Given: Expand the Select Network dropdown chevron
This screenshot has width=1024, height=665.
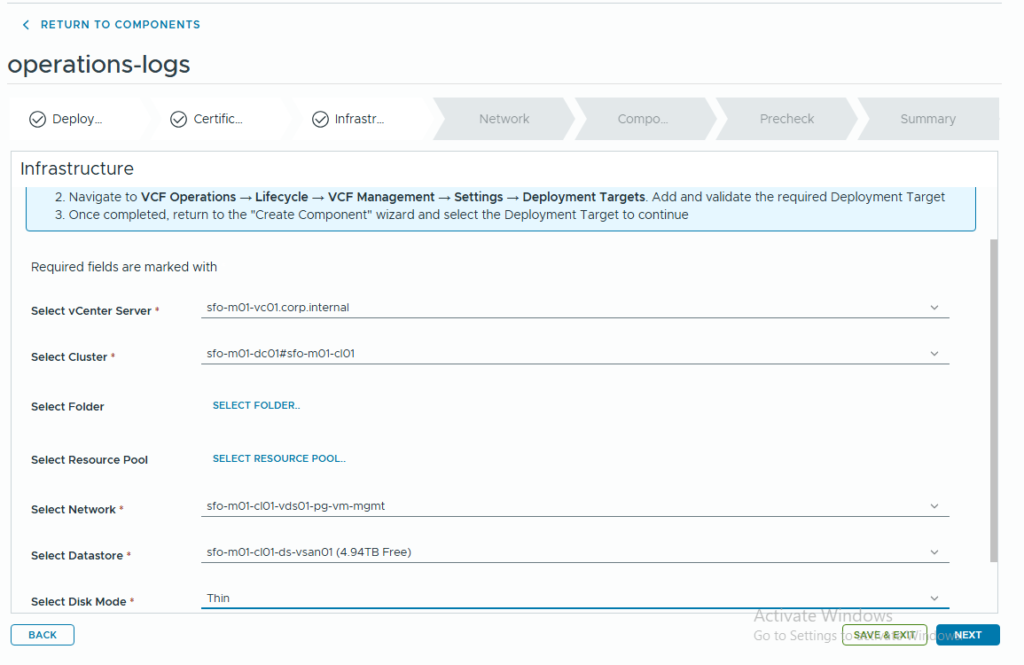Looking at the screenshot, I should [934, 506].
